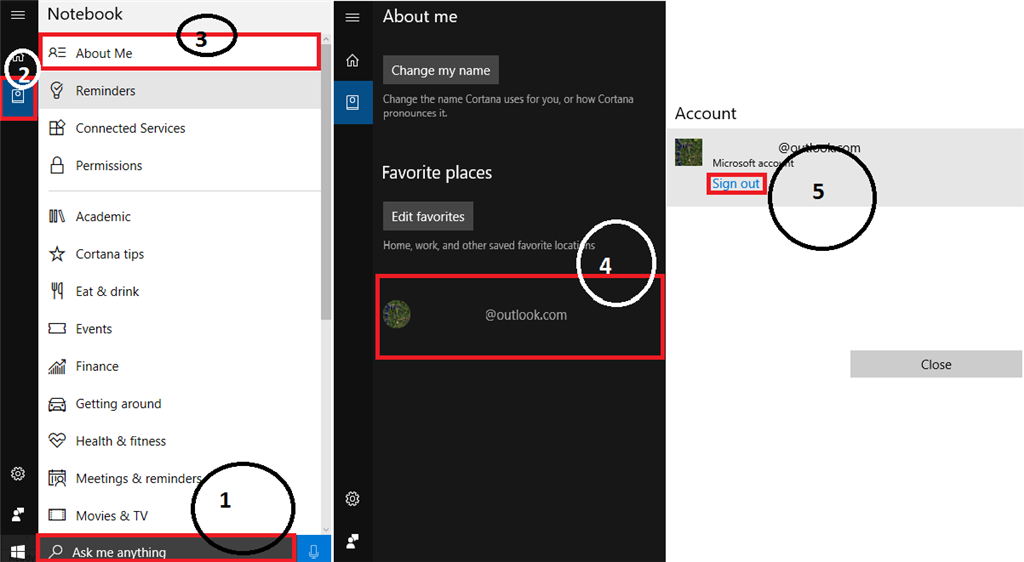
Task: Click Movies & TV film icon
Action: click(x=57, y=515)
